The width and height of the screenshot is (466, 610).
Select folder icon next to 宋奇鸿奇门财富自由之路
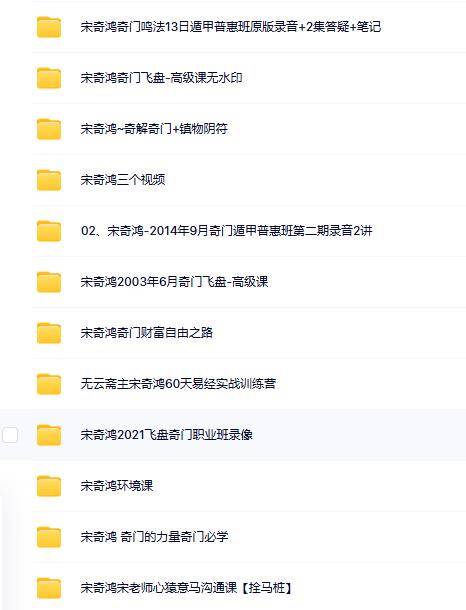tap(49, 333)
